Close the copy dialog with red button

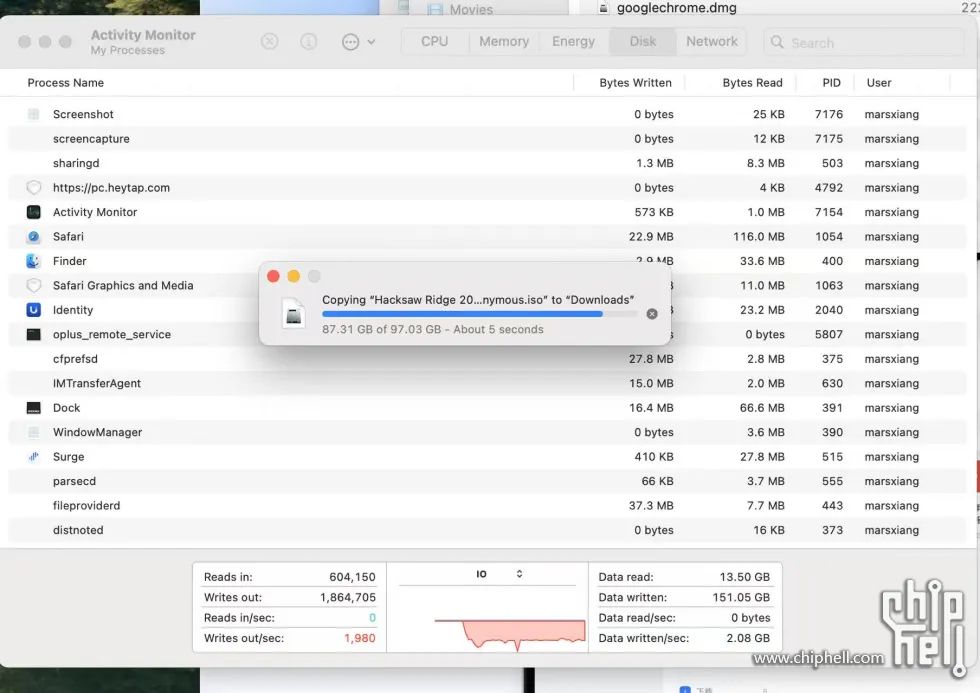click(x=273, y=276)
